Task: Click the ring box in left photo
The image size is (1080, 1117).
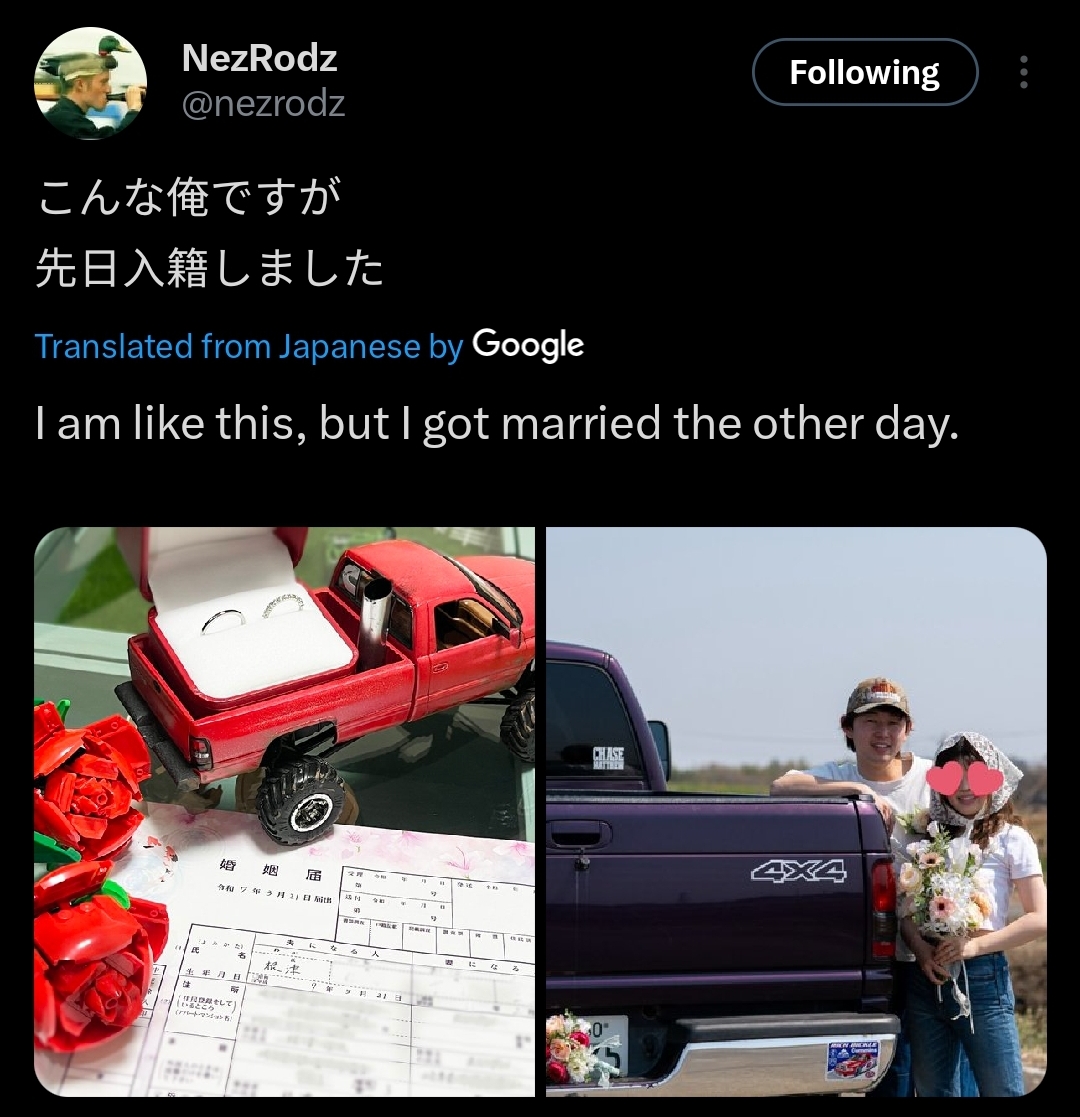Action: [x=242, y=615]
